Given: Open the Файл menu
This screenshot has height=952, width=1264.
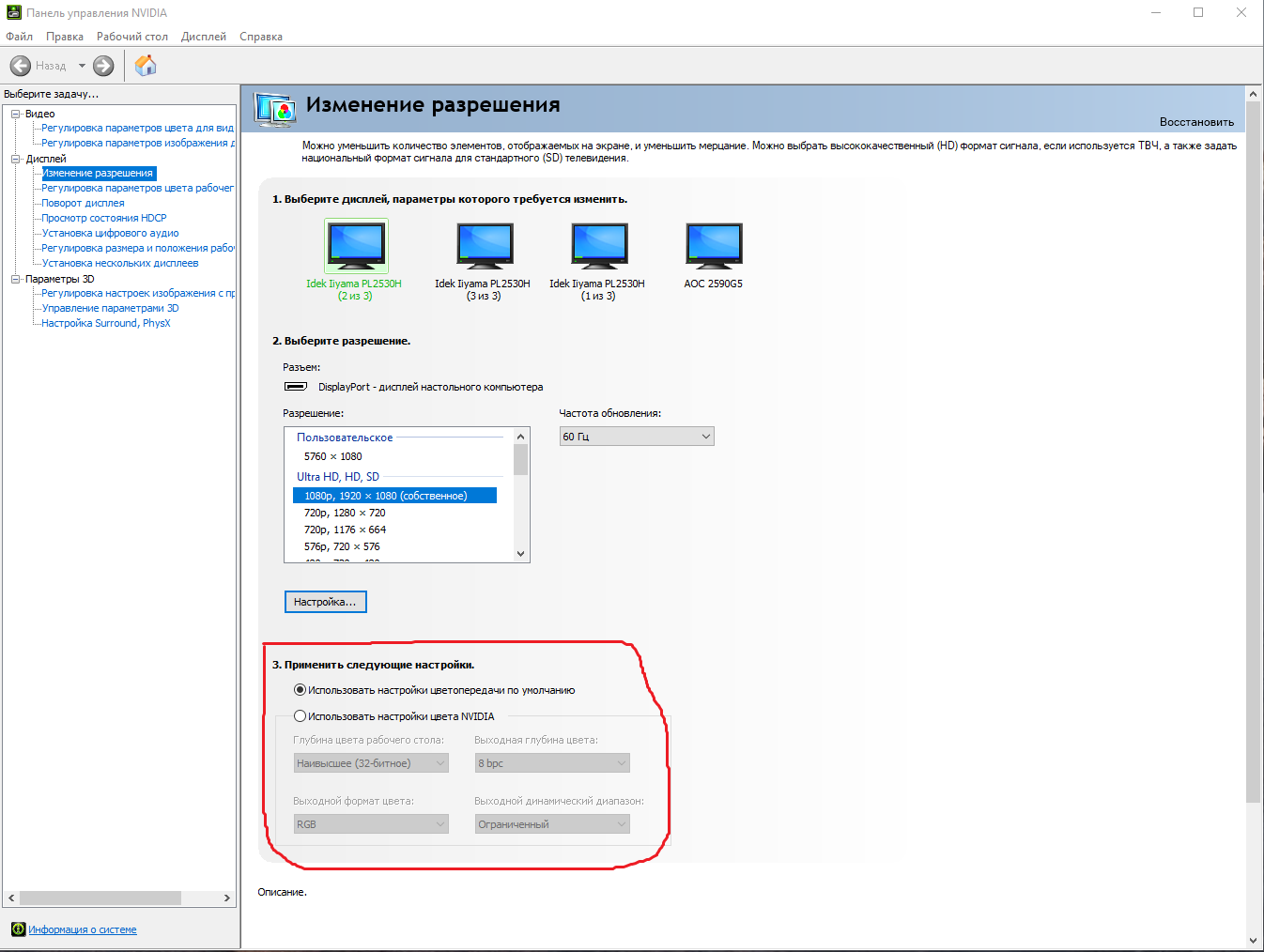Looking at the screenshot, I should [x=19, y=35].
